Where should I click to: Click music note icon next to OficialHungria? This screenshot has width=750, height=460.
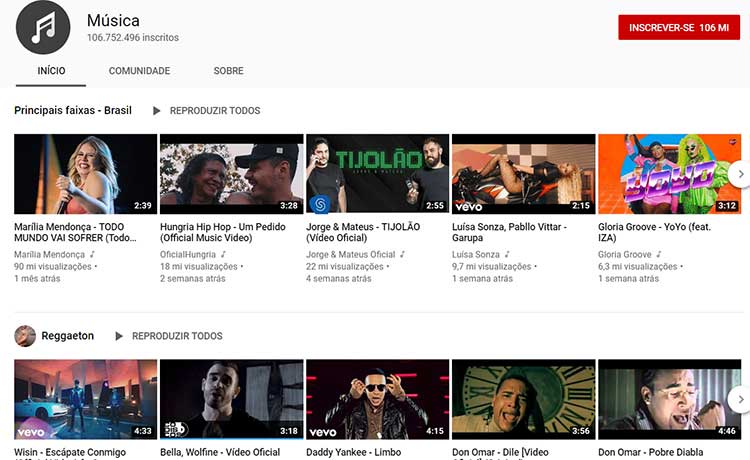coord(223,254)
